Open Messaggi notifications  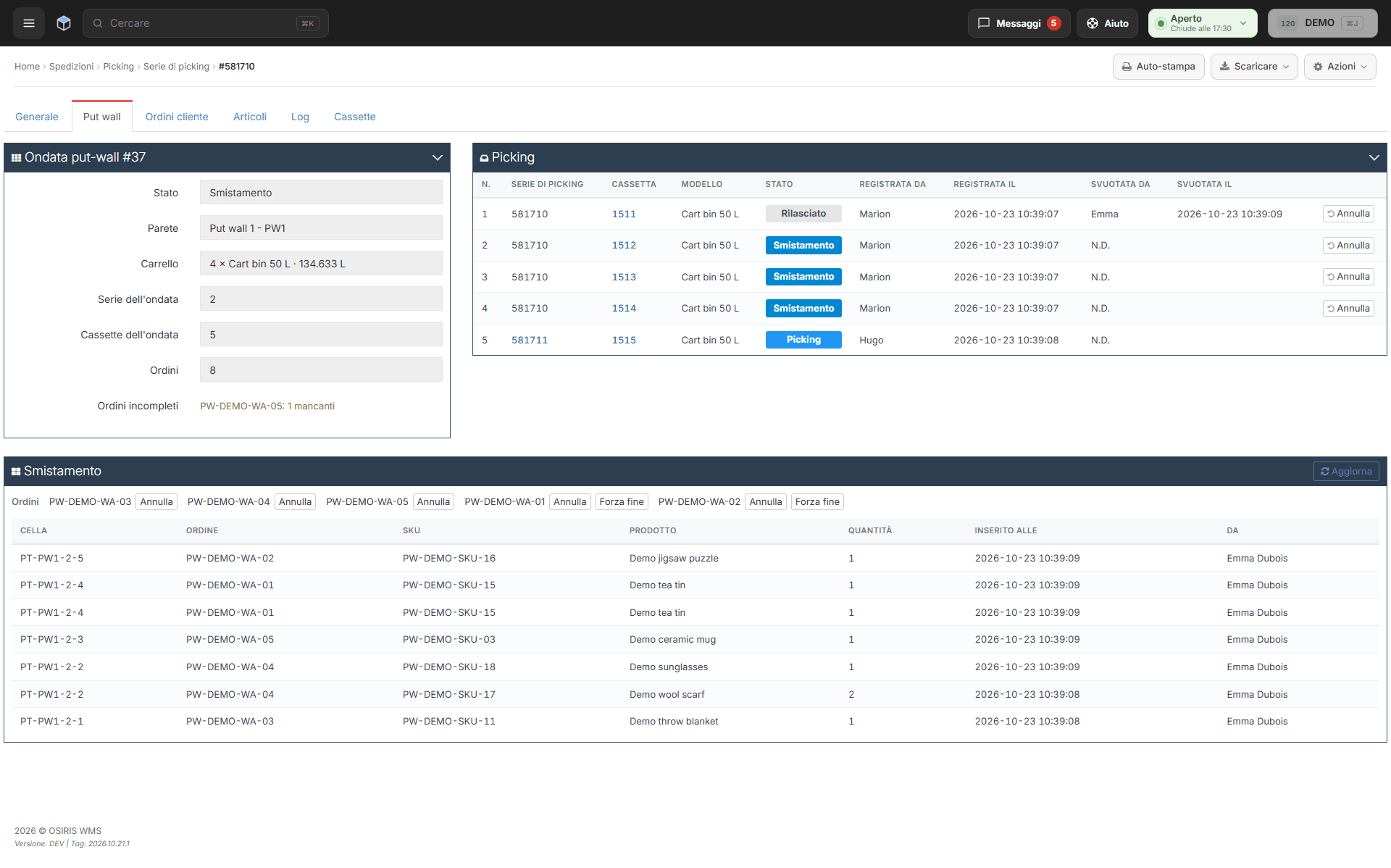tap(1019, 23)
